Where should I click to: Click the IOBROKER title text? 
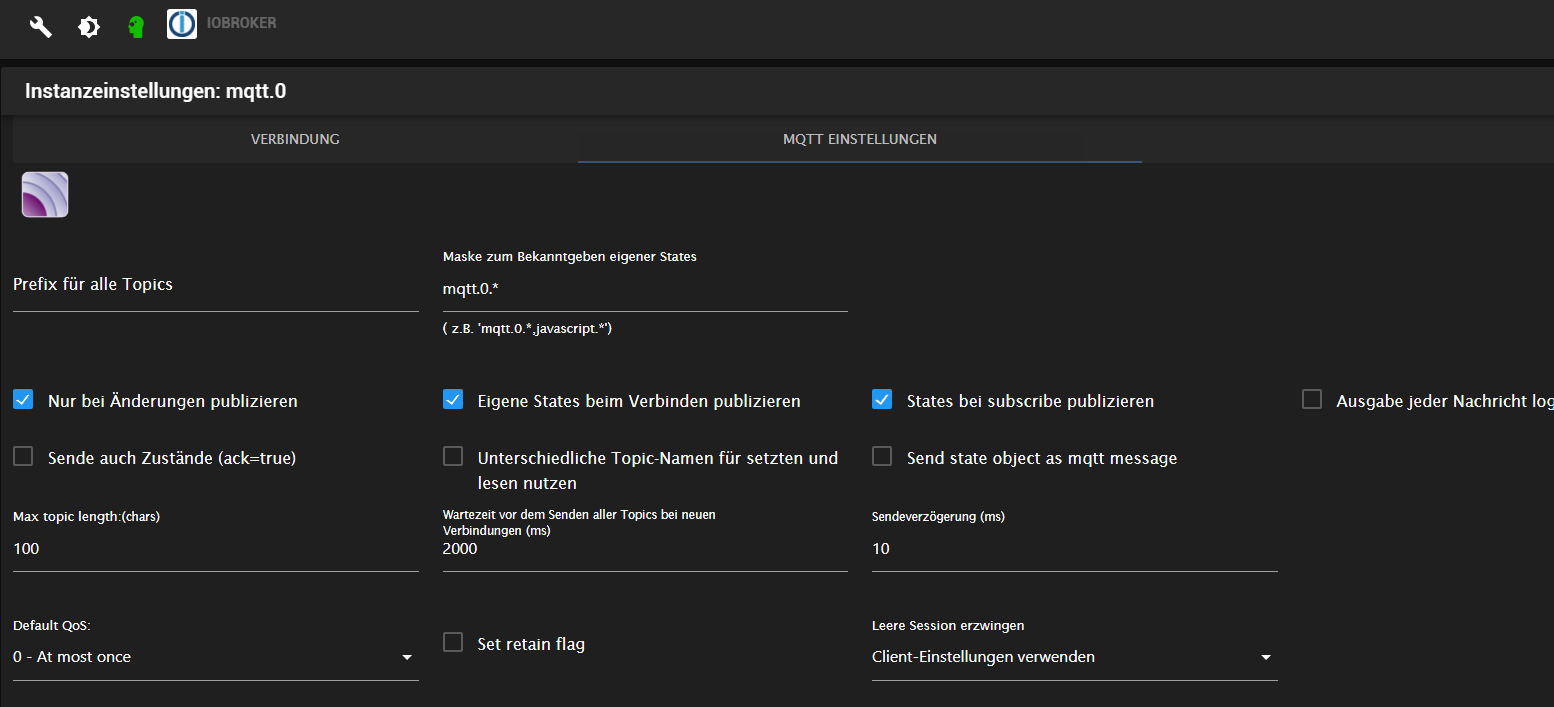tap(242, 23)
